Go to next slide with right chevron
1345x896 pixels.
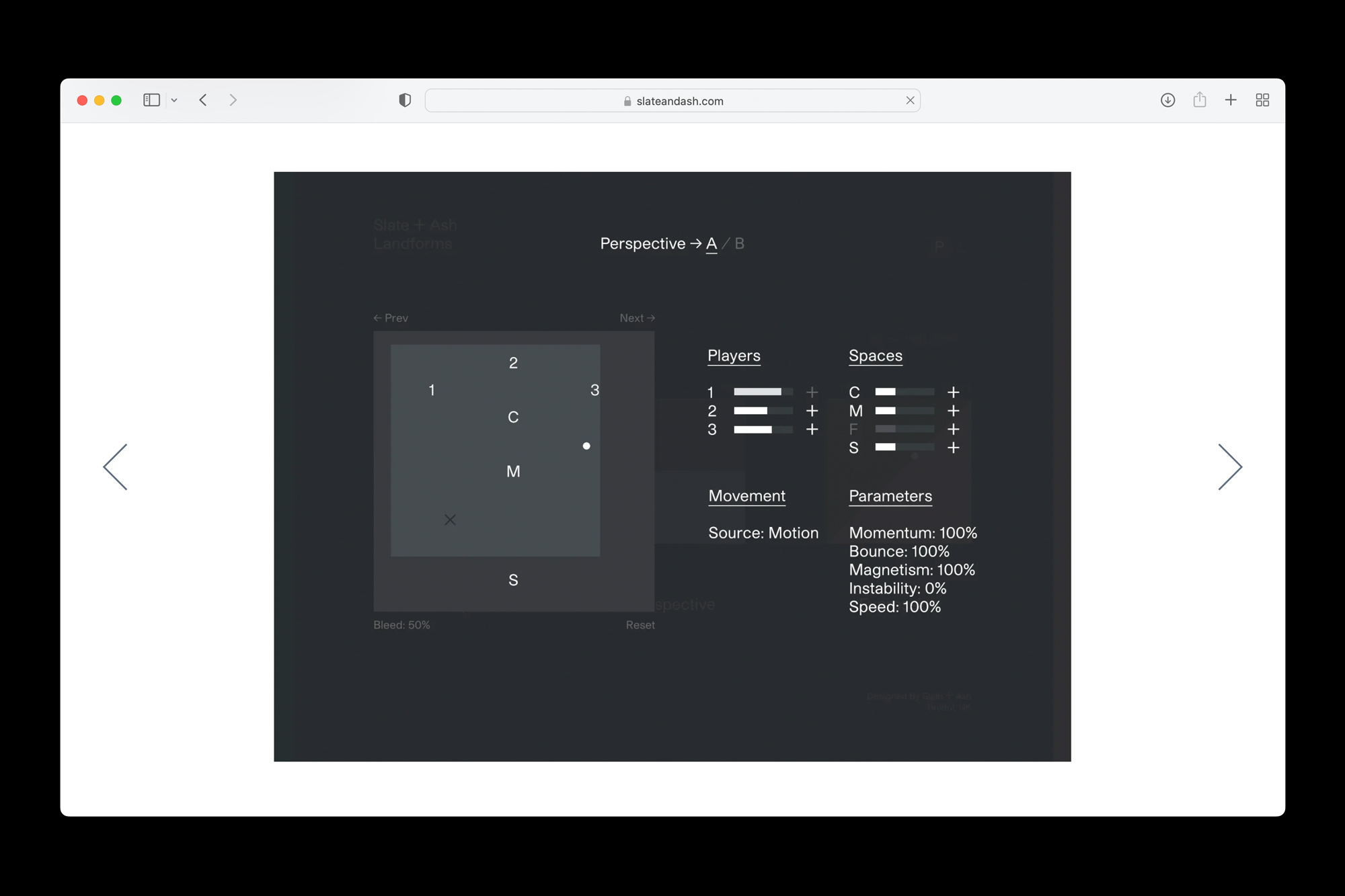pos(1229,466)
